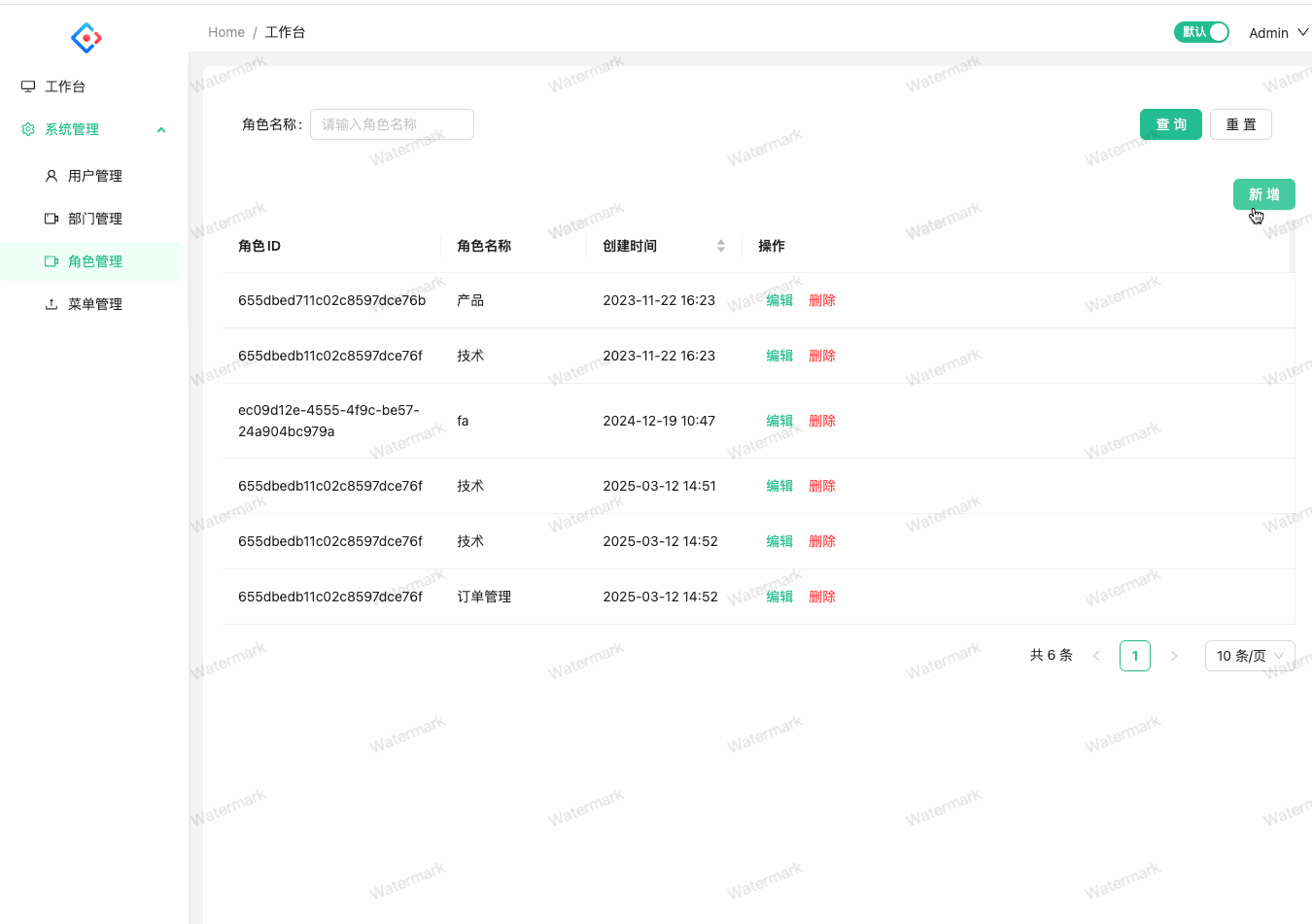Viewport: 1312px width, 924px height.
Task: Click the 工作台 monitor icon in sidebar
Action: pos(28,86)
